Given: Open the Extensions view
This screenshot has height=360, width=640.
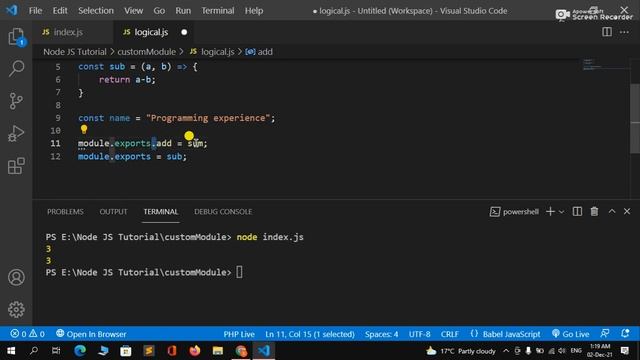Looking at the screenshot, I should pyautogui.click(x=16, y=166).
